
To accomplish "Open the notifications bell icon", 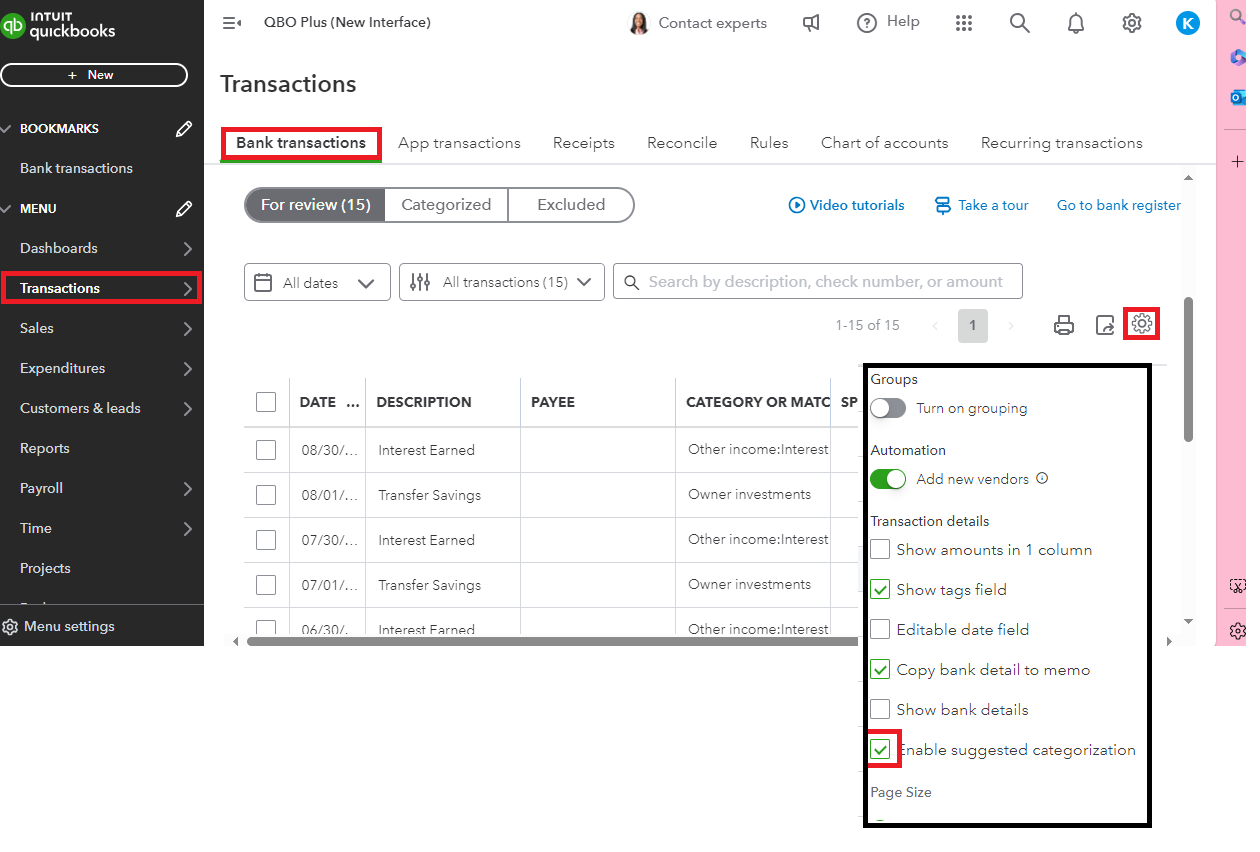I will coord(1076,22).
